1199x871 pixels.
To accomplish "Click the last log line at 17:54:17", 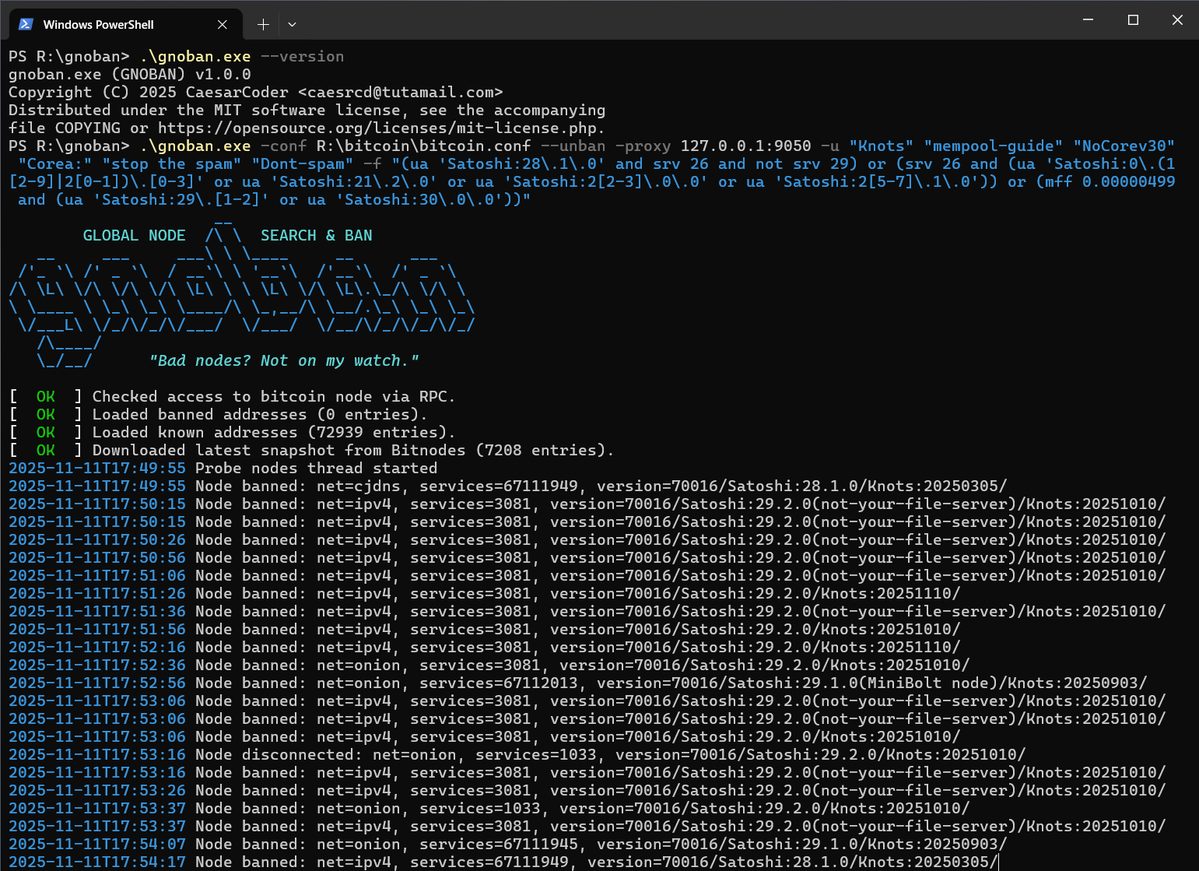I will point(503,862).
